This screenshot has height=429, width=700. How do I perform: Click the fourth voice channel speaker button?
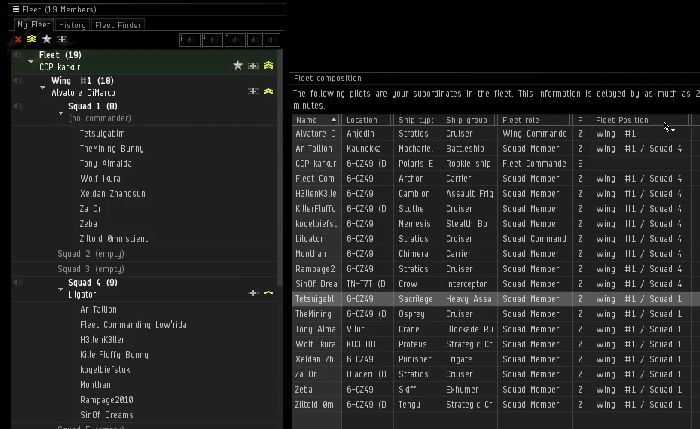point(255,40)
